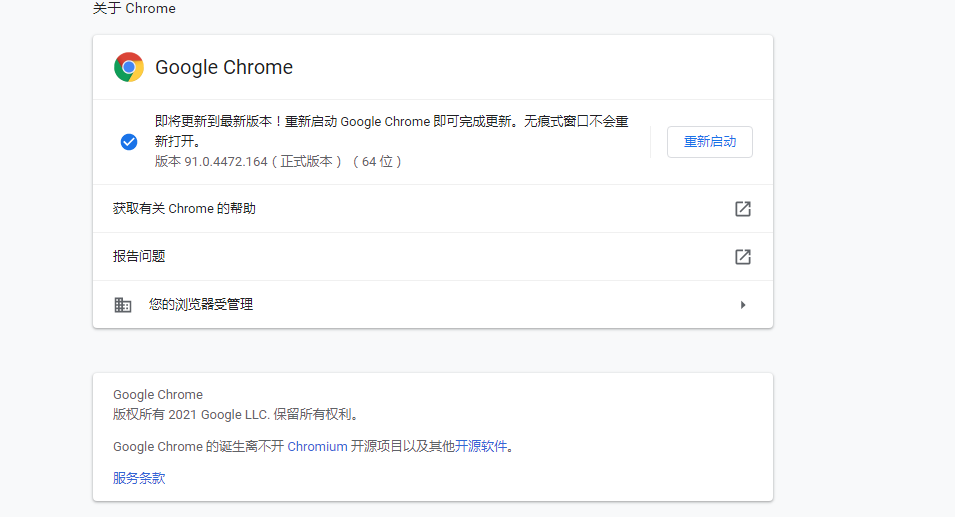Restart Chrome with the 重新启动 button
The image size is (955, 517).
[710, 142]
